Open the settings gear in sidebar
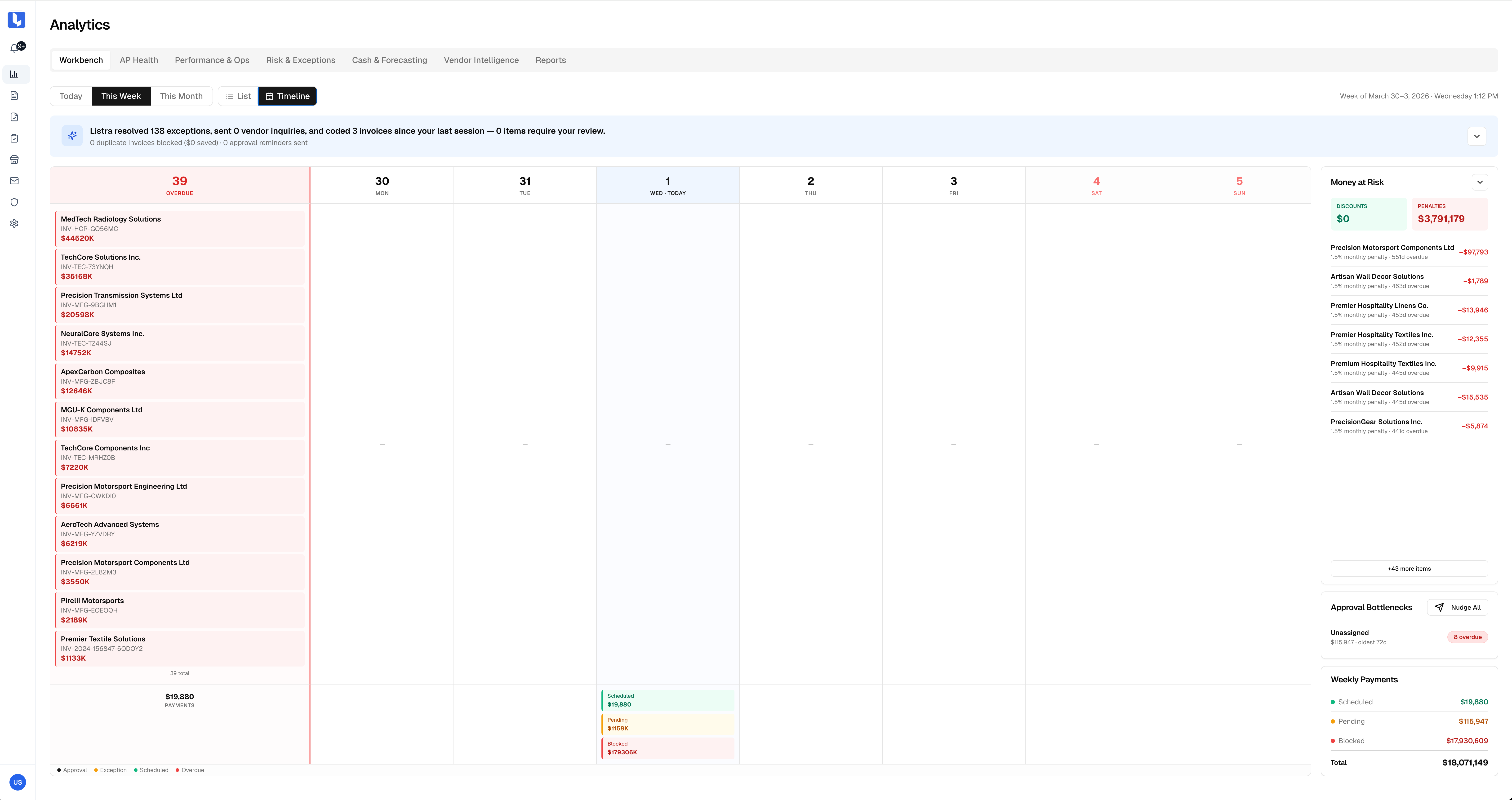 [14, 223]
